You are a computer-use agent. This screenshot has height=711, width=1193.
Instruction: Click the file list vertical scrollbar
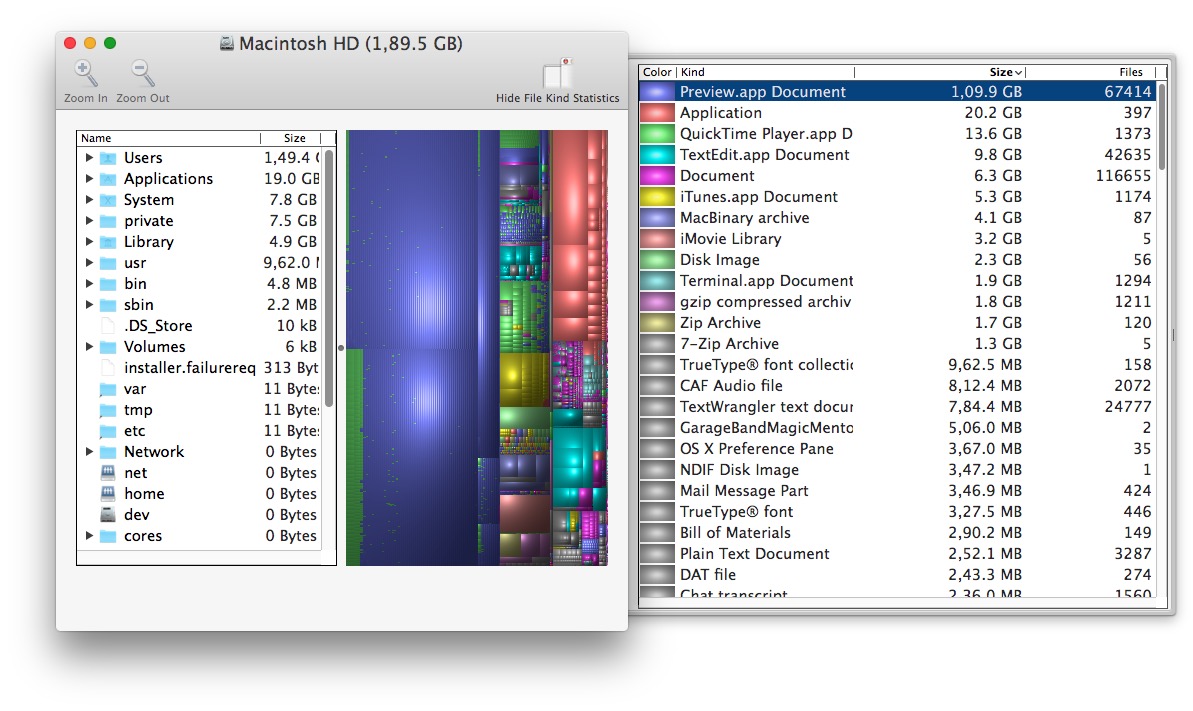tap(329, 278)
